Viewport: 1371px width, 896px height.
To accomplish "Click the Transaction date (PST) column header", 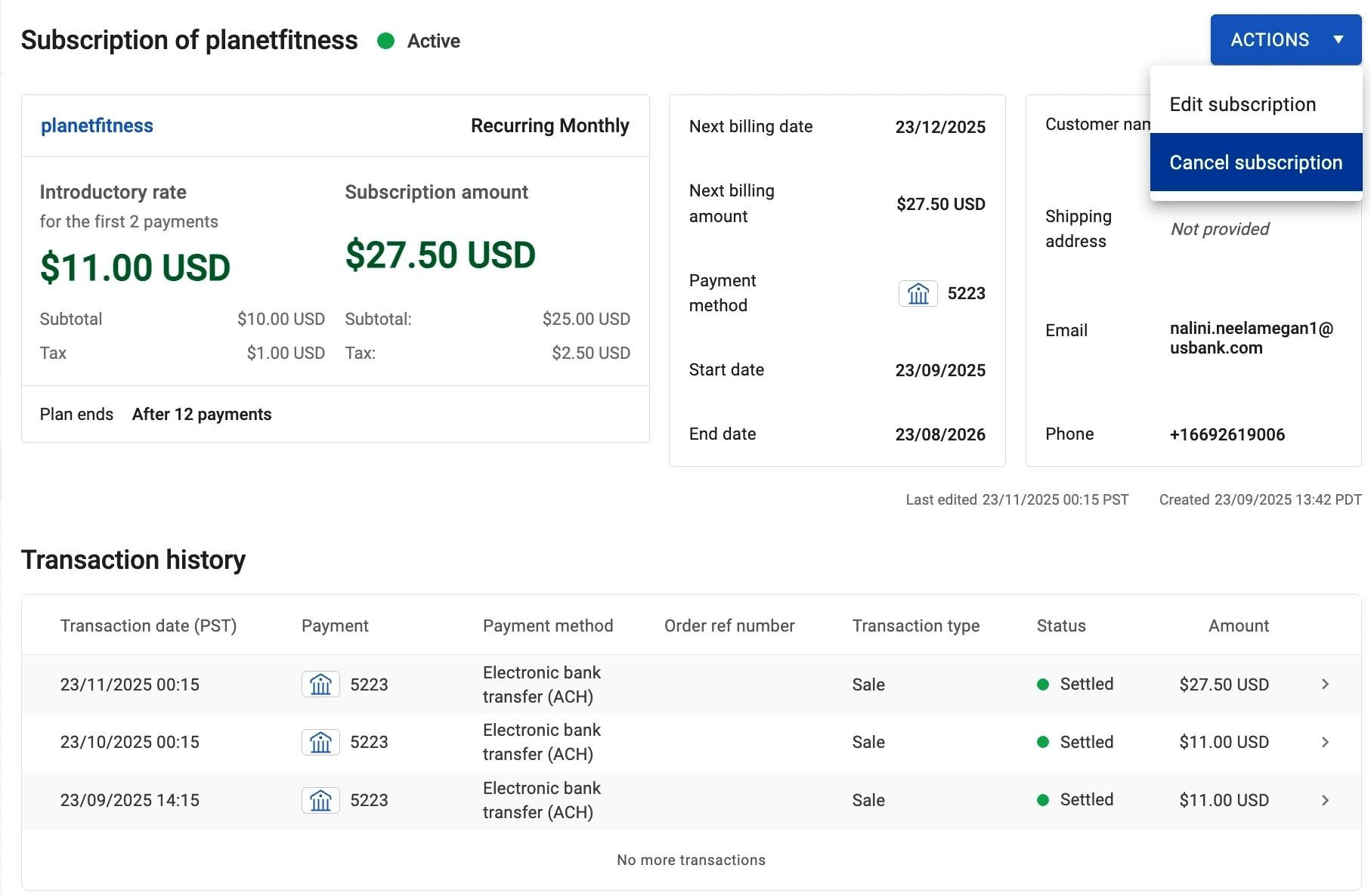I will [148, 626].
